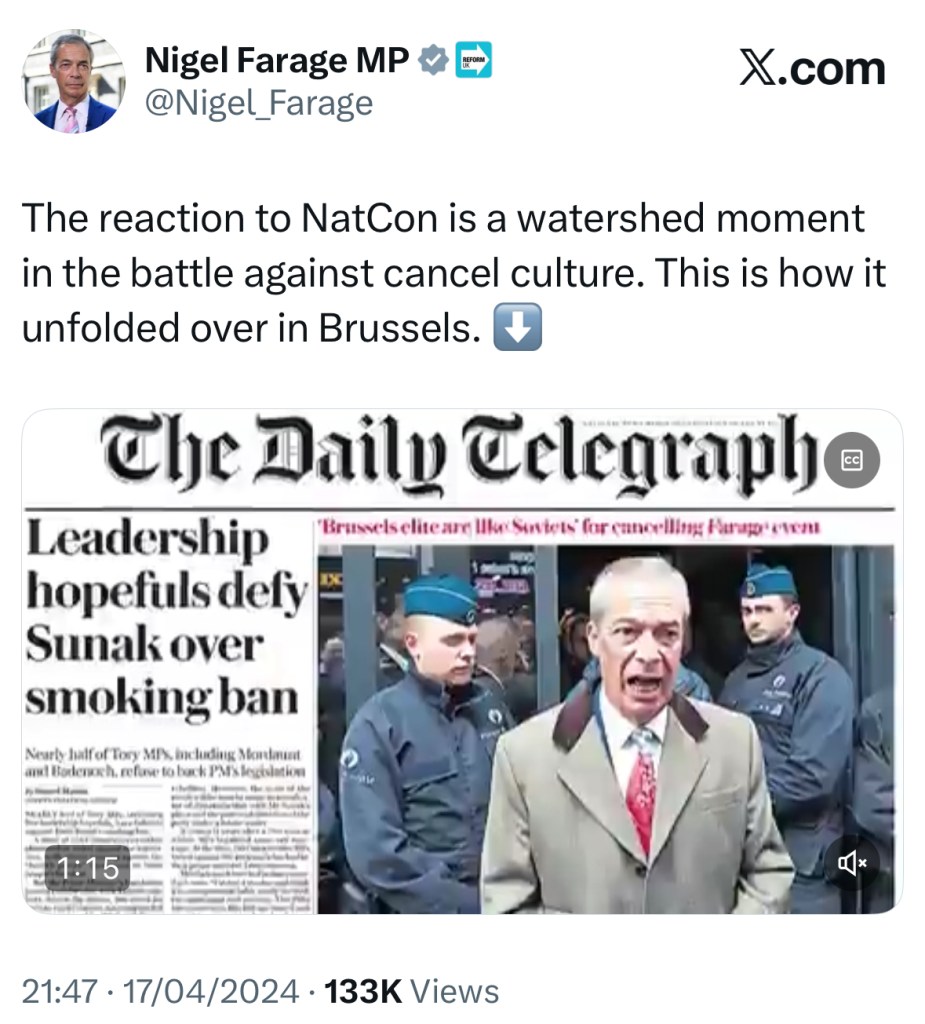Play the Daily Telegraph video thumbnail
This screenshot has width=925, height=1024.
point(462,661)
